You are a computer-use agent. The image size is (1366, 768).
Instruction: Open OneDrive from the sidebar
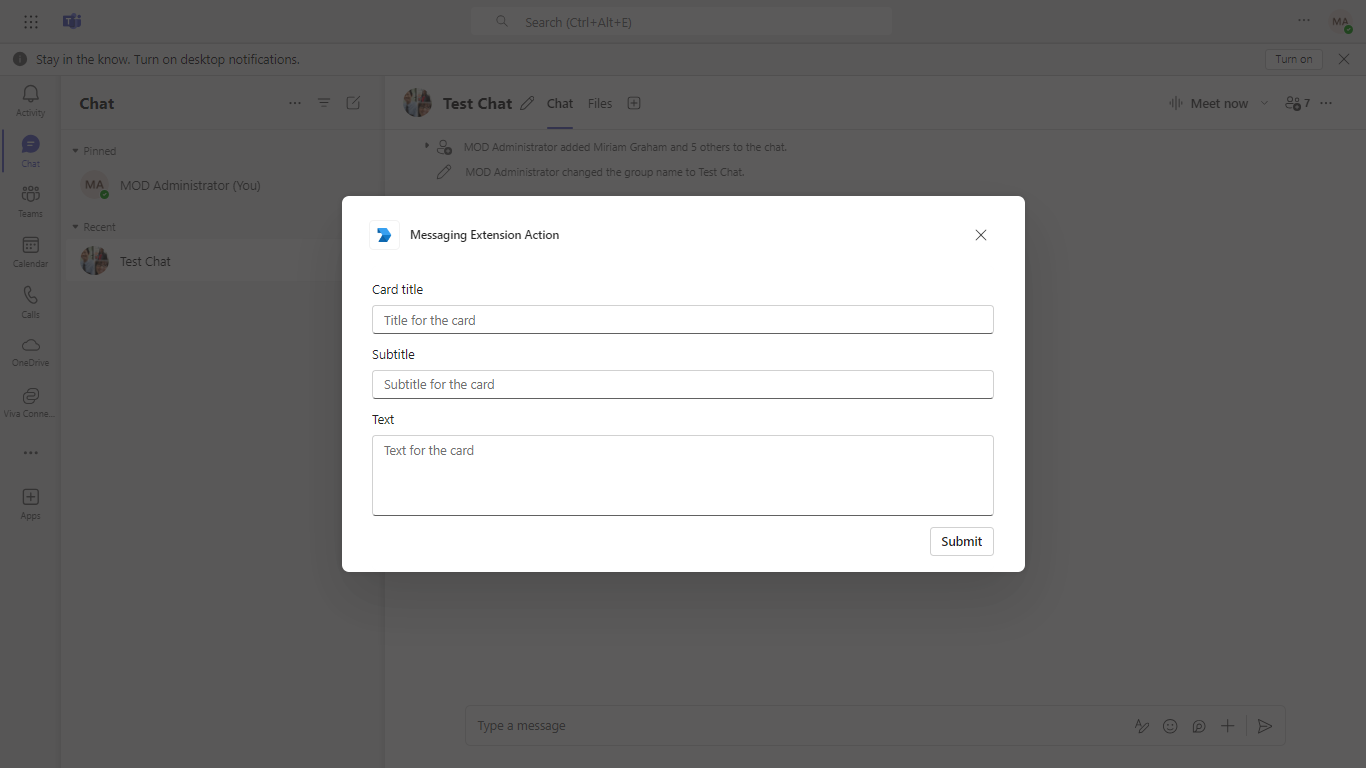click(x=30, y=351)
